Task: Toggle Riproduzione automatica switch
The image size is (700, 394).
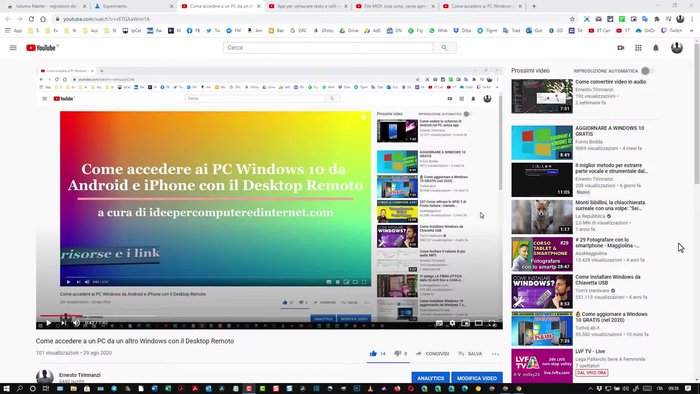Action: click(x=647, y=71)
